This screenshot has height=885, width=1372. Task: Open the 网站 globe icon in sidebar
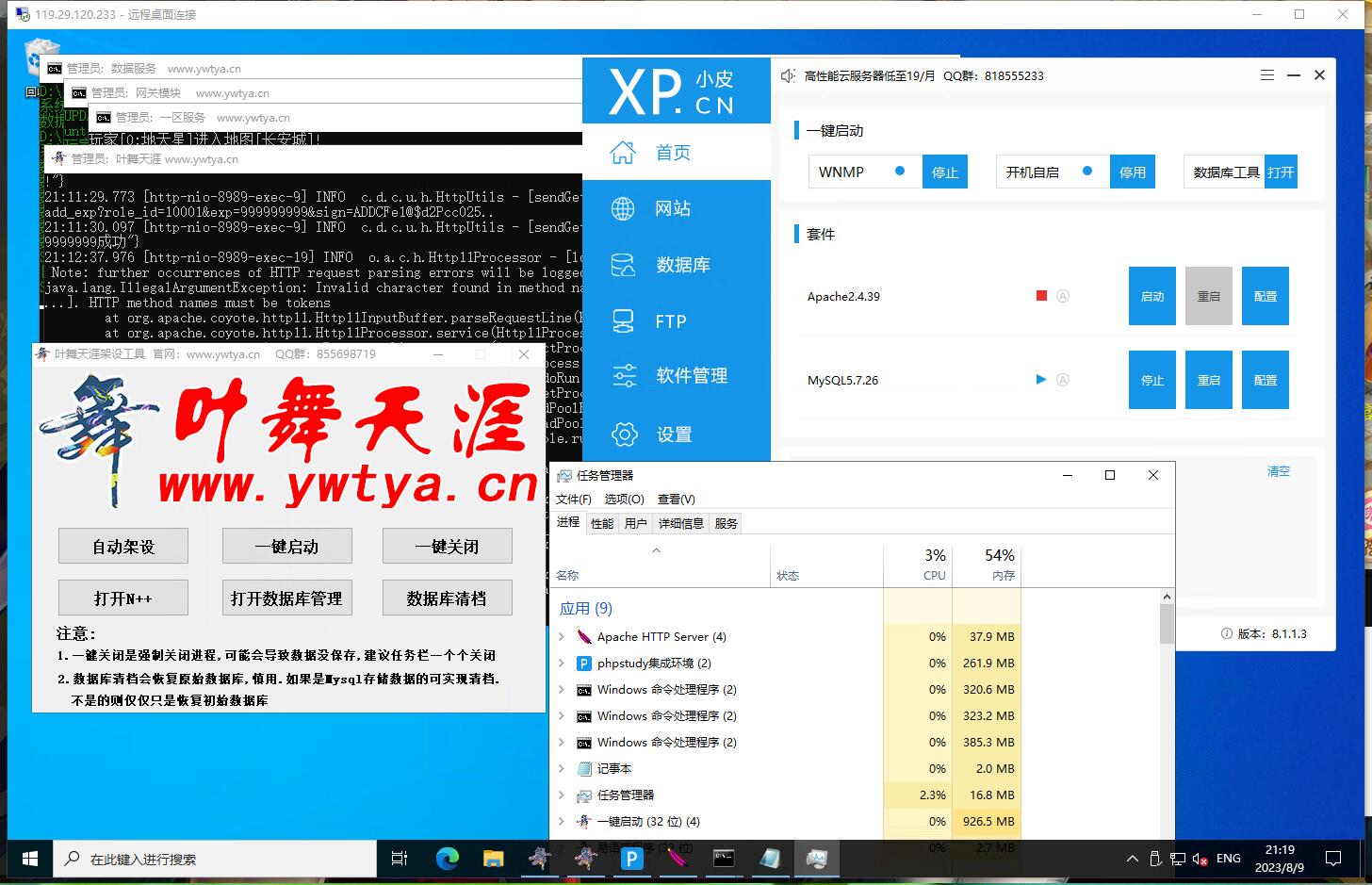(x=623, y=208)
